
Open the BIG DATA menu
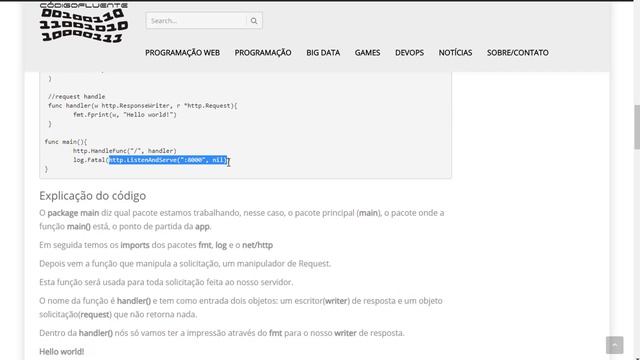[323, 53]
